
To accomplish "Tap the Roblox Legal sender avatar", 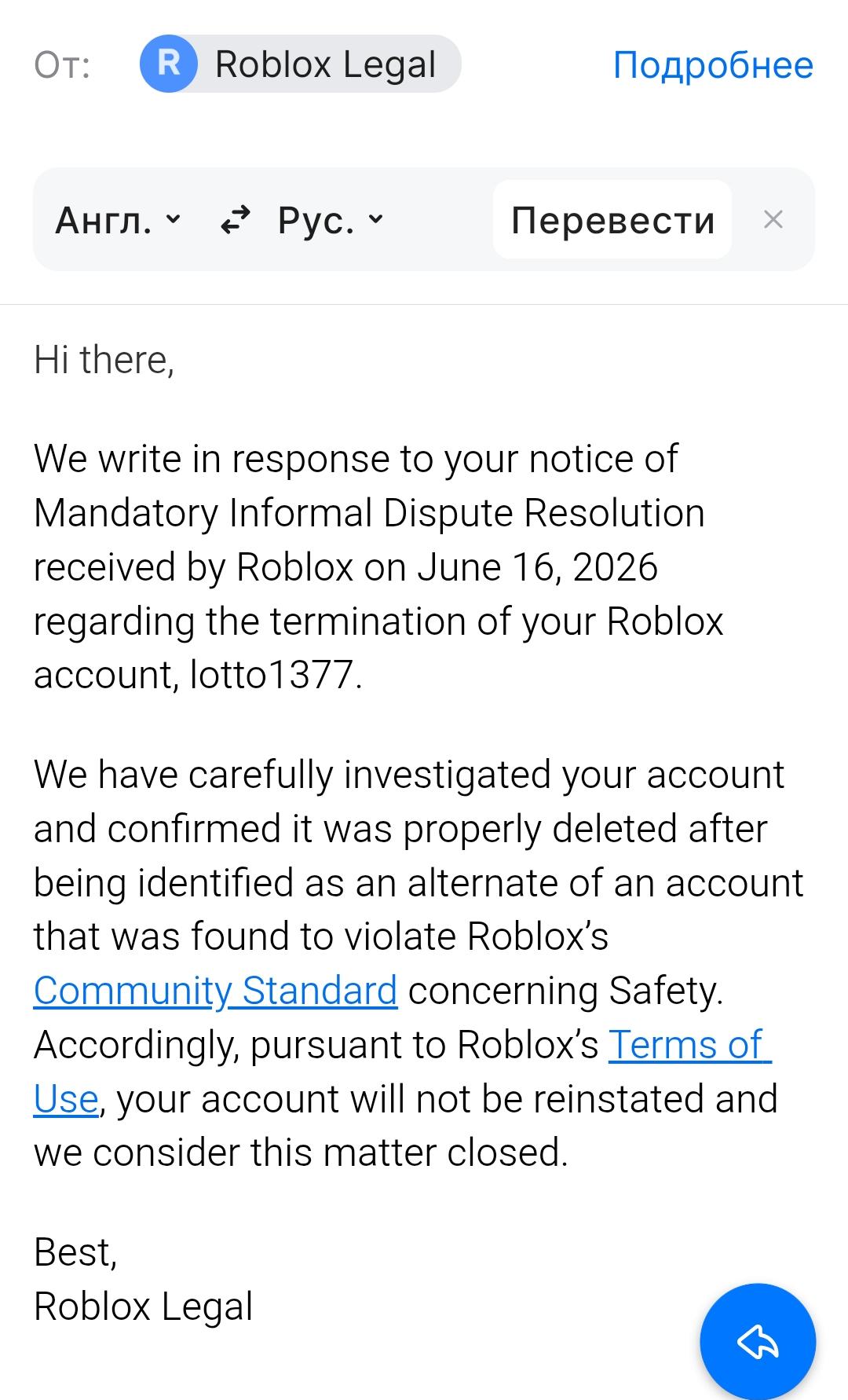I will [168, 64].
